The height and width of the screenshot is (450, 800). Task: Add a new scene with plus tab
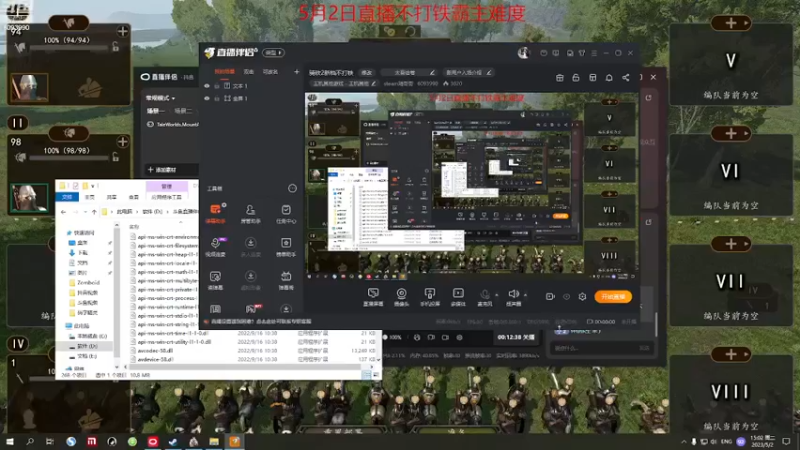tap(296, 72)
